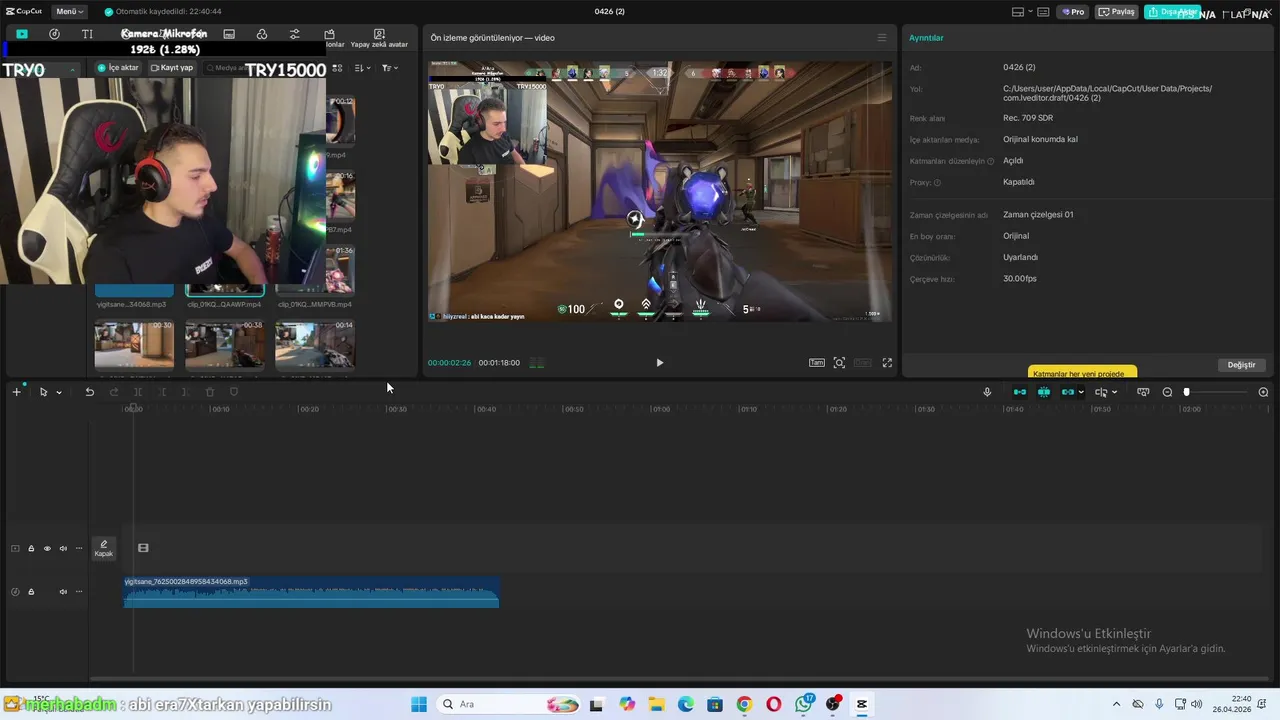The image size is (1280, 720).
Task: Mute the audio track
Action: (x=63, y=592)
